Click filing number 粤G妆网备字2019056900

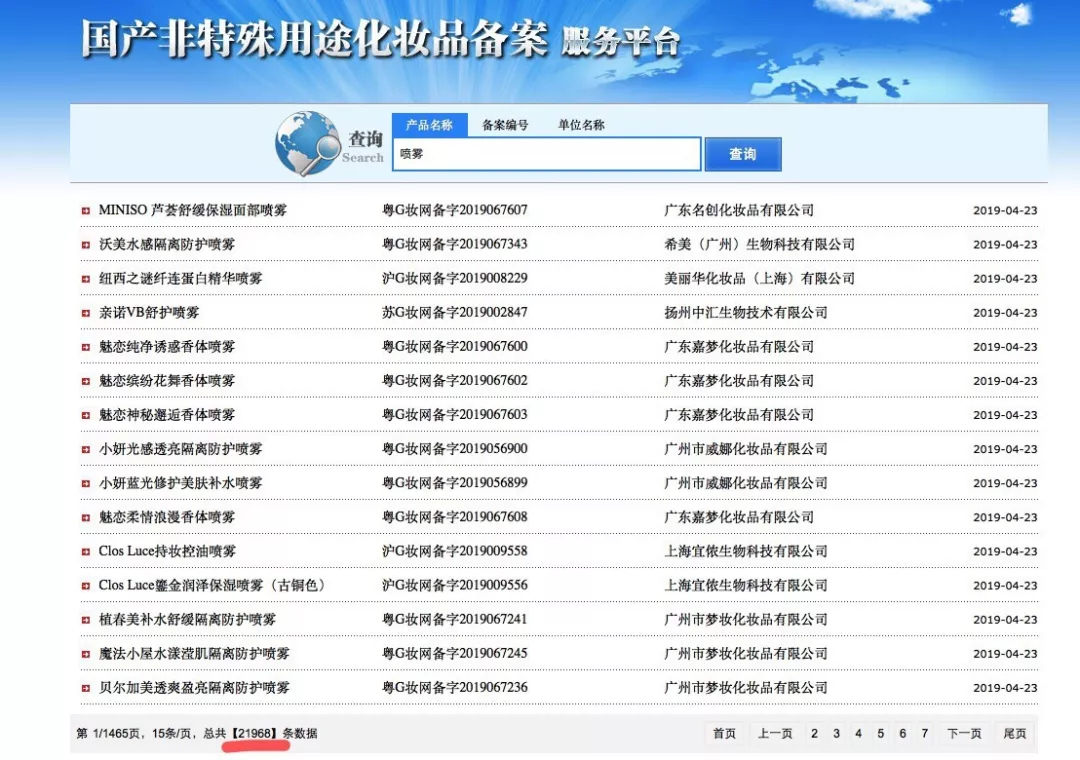coord(455,449)
